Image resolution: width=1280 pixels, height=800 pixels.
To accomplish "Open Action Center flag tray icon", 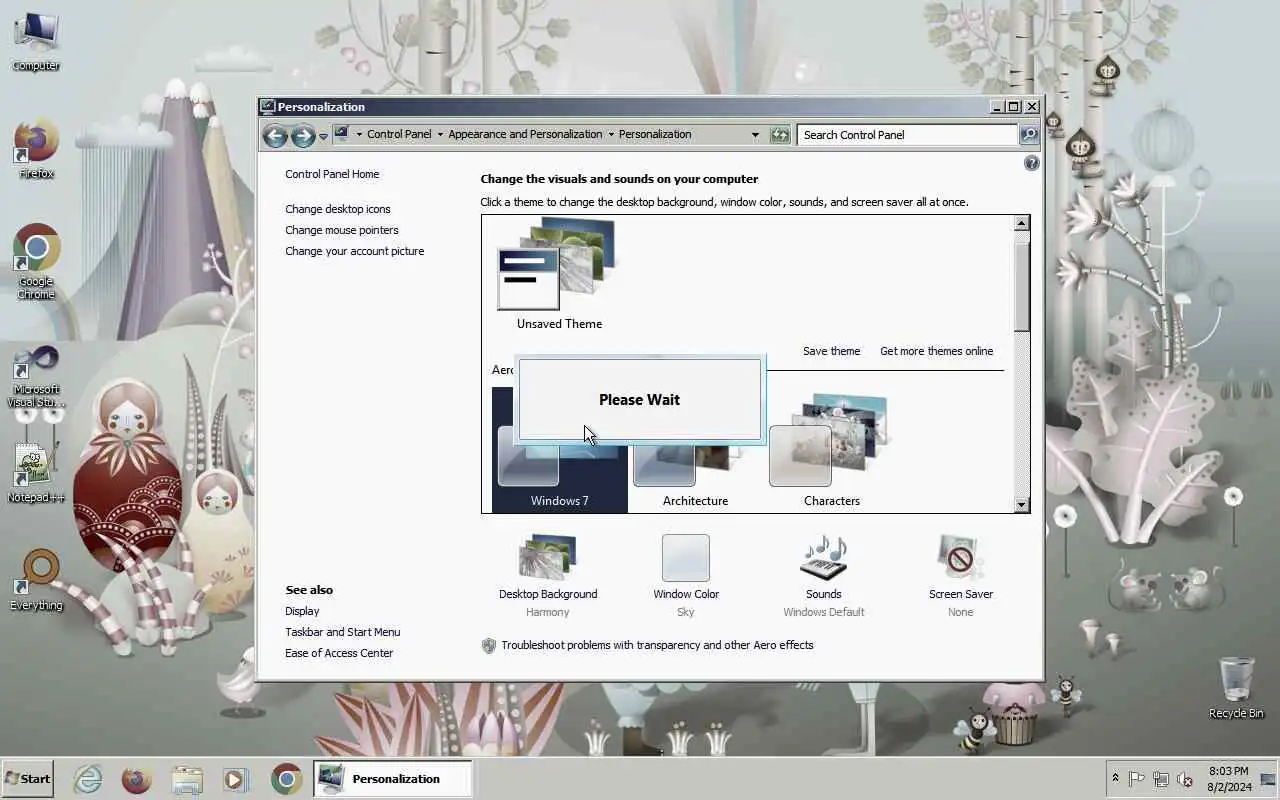I will pos(1137,779).
